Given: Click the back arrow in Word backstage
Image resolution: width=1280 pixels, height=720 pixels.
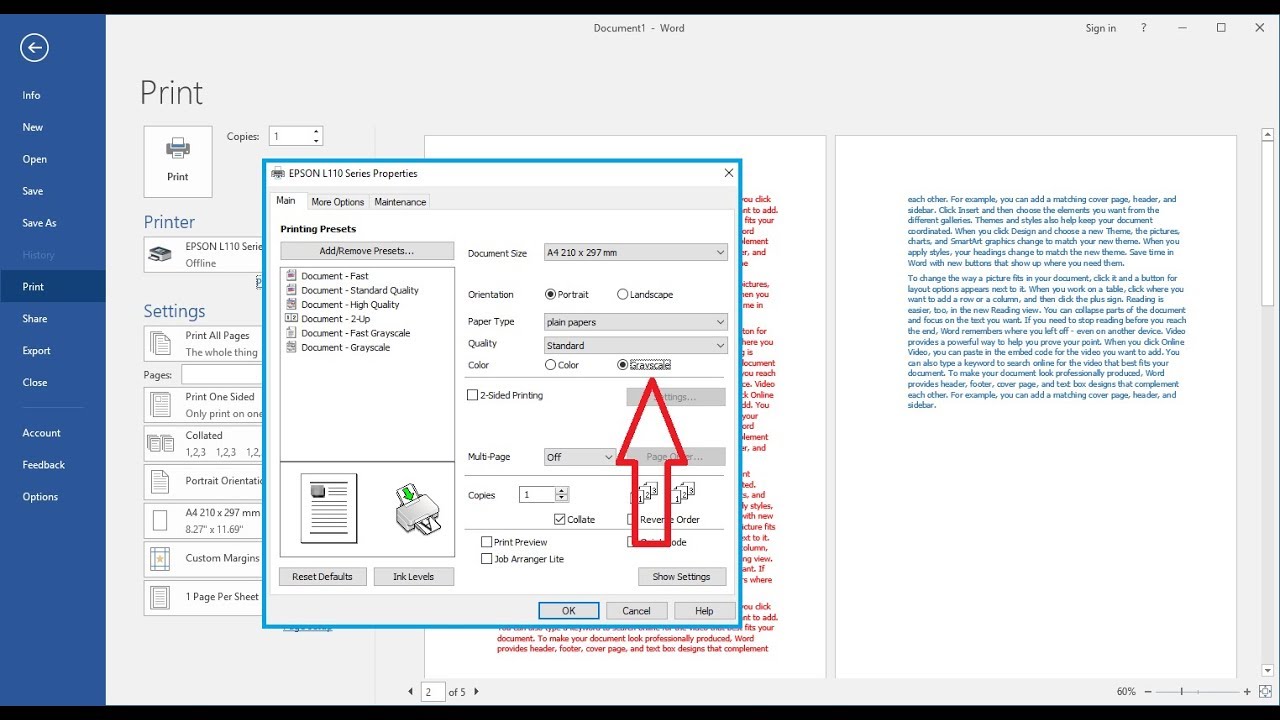Looking at the screenshot, I should click(33, 47).
